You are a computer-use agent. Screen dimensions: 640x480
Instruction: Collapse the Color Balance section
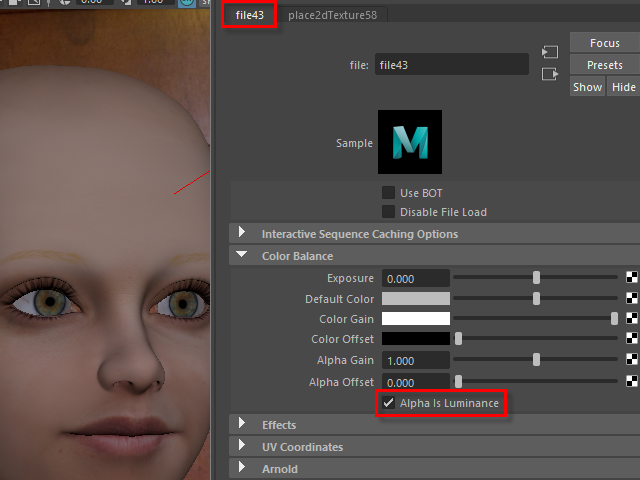coord(242,256)
